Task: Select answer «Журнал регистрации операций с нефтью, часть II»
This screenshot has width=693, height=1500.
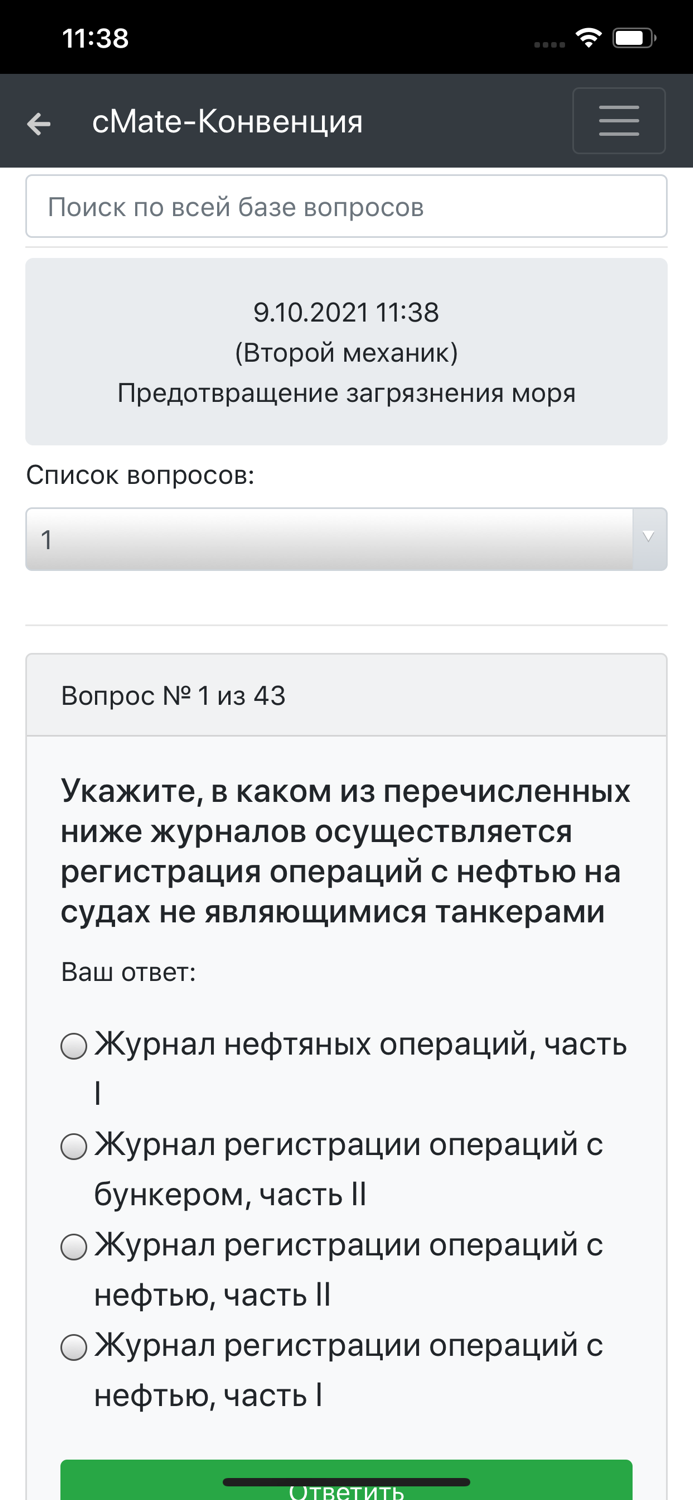Action: [x=73, y=1247]
